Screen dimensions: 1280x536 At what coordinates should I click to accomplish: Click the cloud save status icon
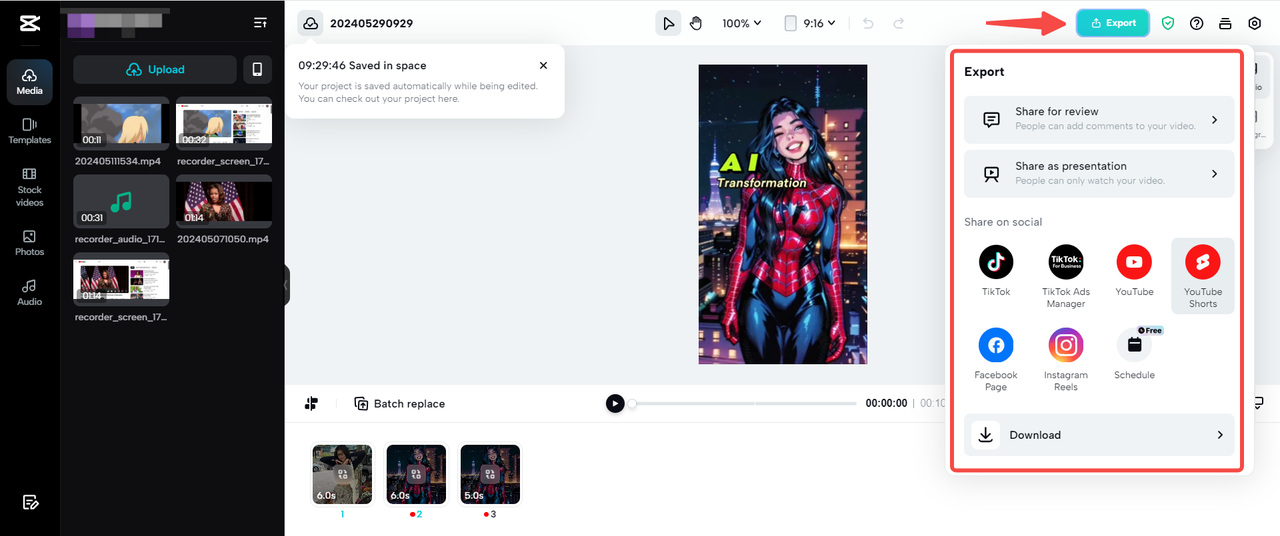(x=310, y=23)
